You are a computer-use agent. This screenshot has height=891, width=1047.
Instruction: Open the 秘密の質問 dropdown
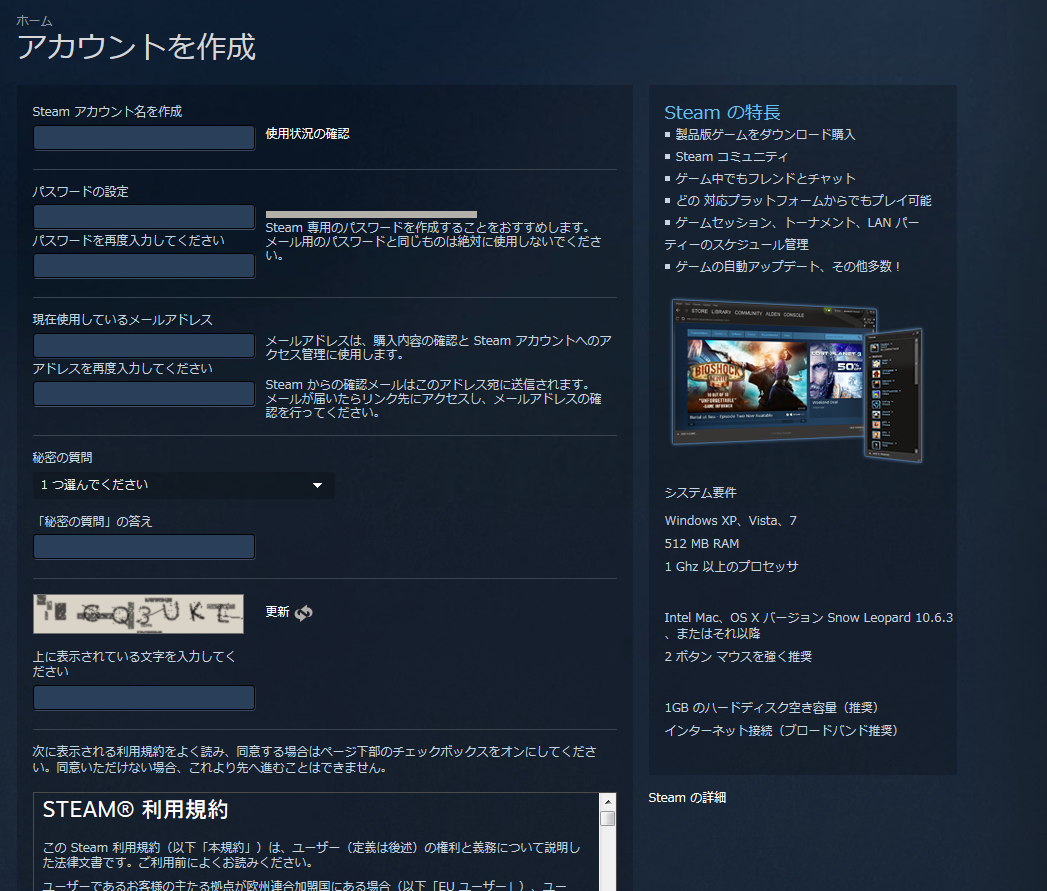184,485
